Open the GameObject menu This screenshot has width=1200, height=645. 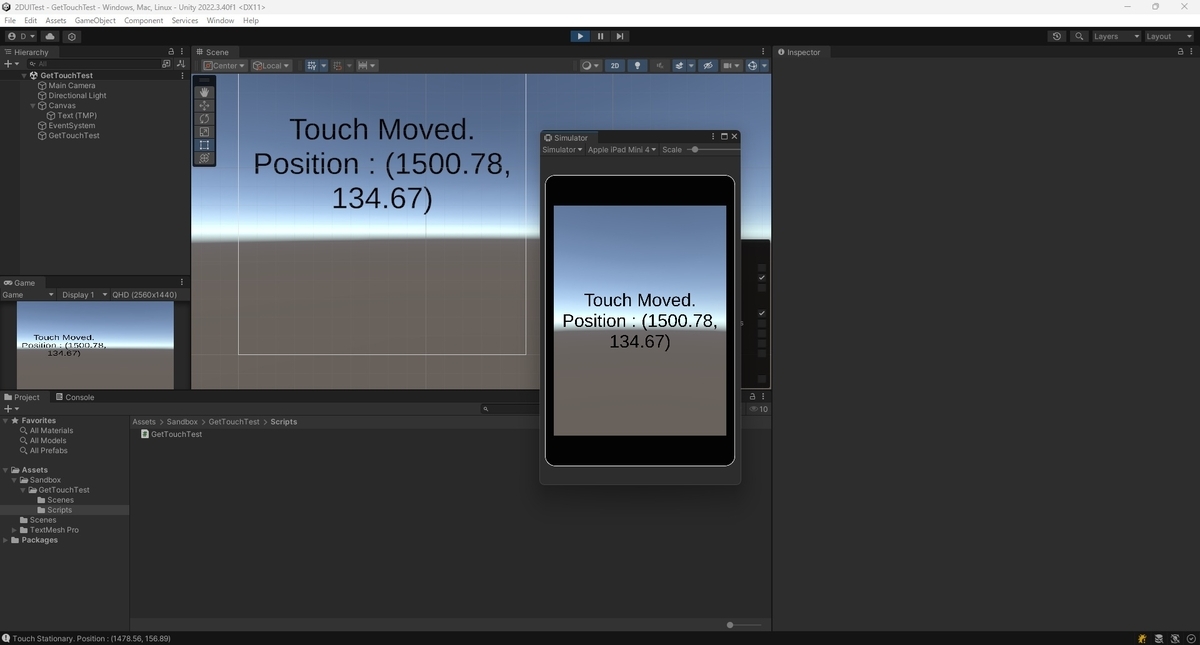95,19
